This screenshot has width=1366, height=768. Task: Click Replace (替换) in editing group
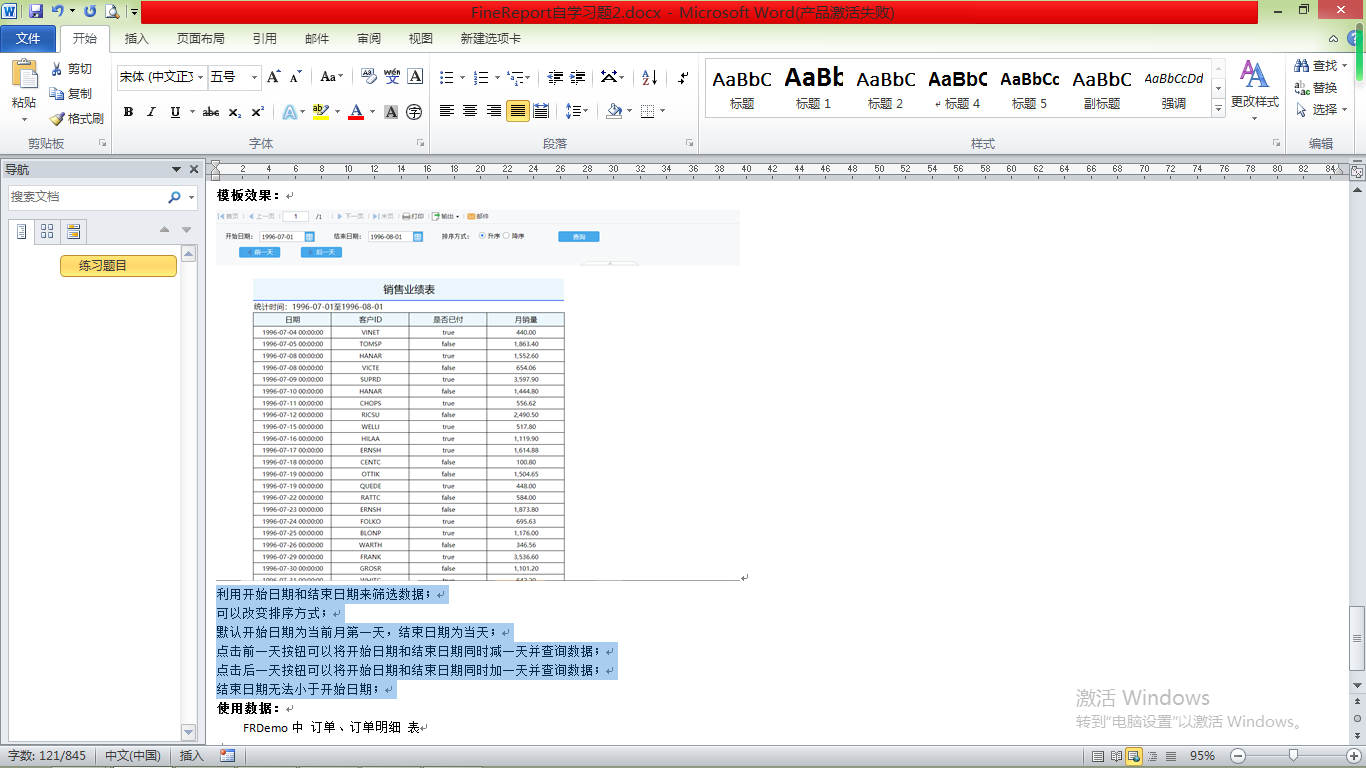click(x=1316, y=88)
